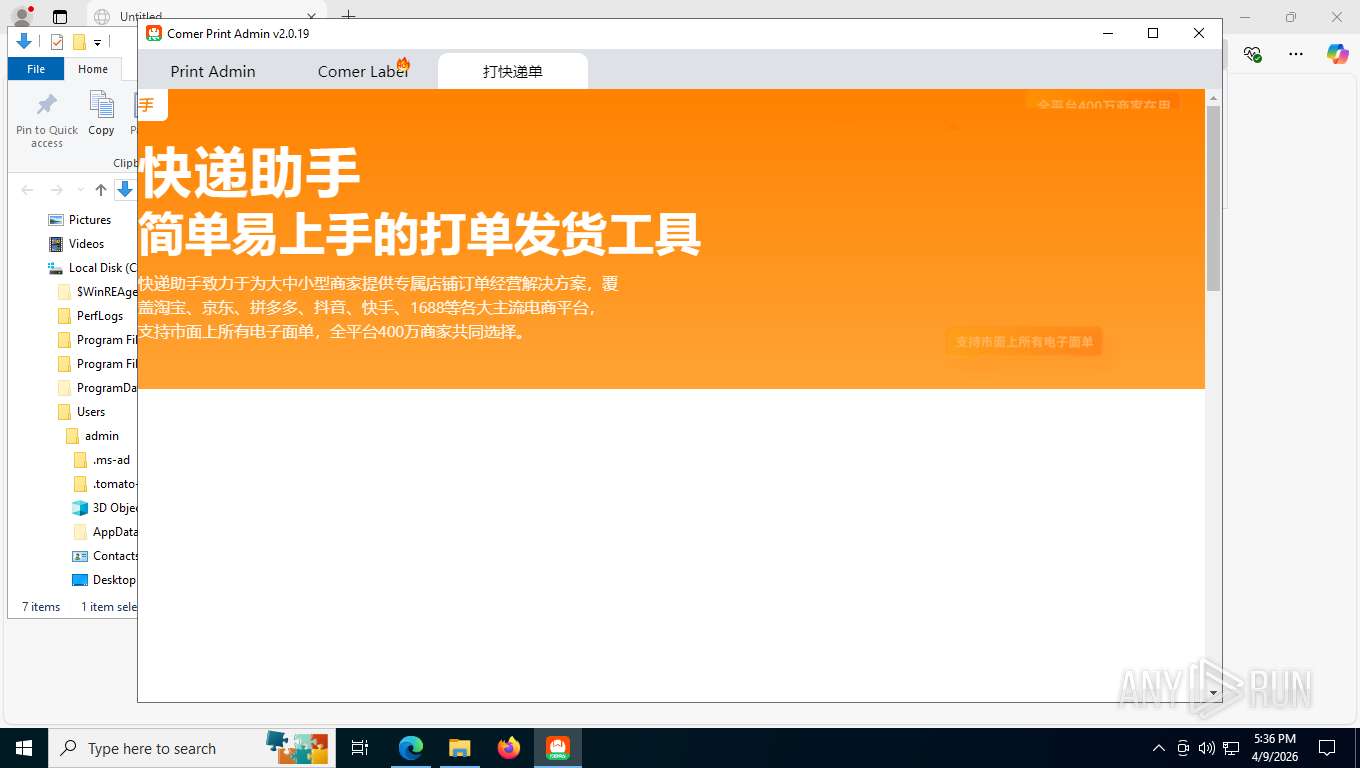Launch Microsoft Edge from the taskbar
Viewport: 1360px width, 768px height.
click(x=411, y=748)
